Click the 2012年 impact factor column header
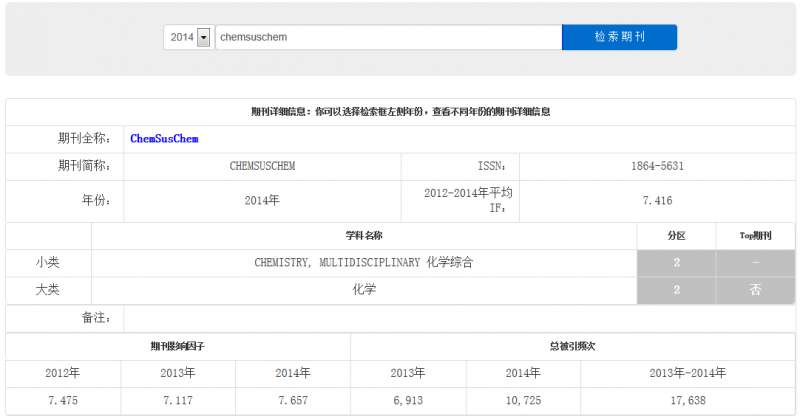Screen dimensions: 800x419 tap(63, 374)
